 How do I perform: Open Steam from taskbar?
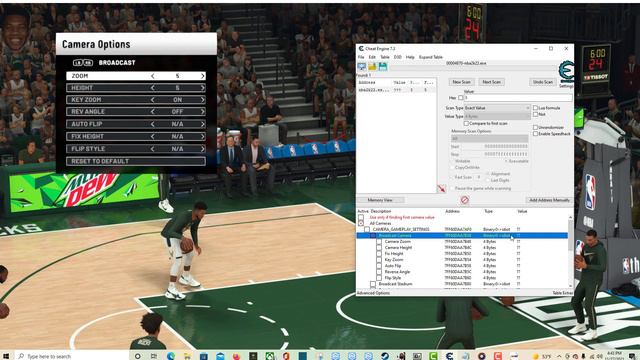pos(385,356)
